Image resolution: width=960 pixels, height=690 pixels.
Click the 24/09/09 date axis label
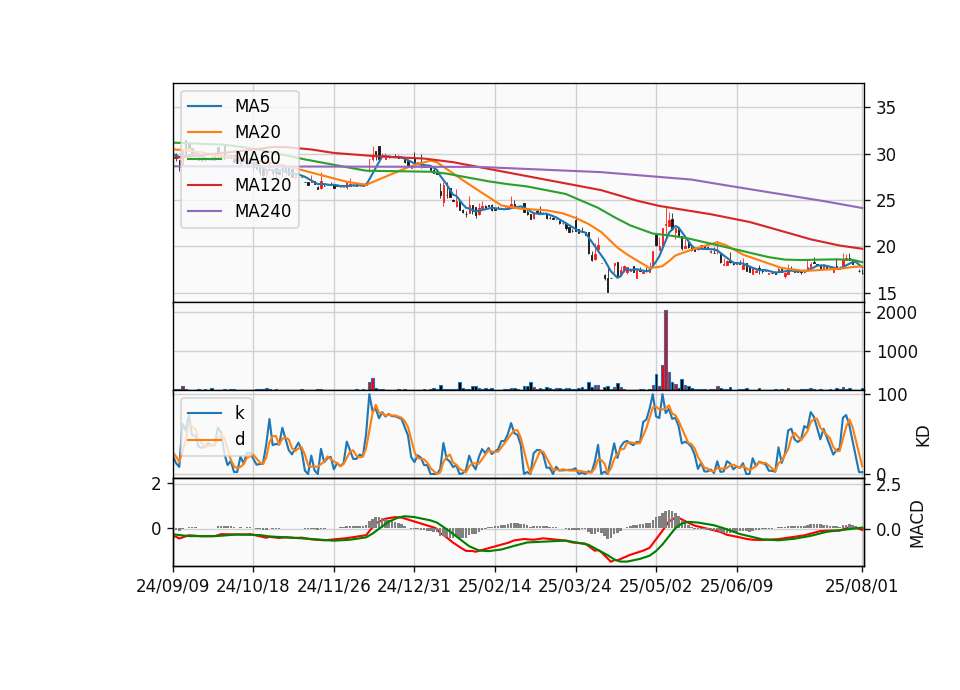coord(173,586)
